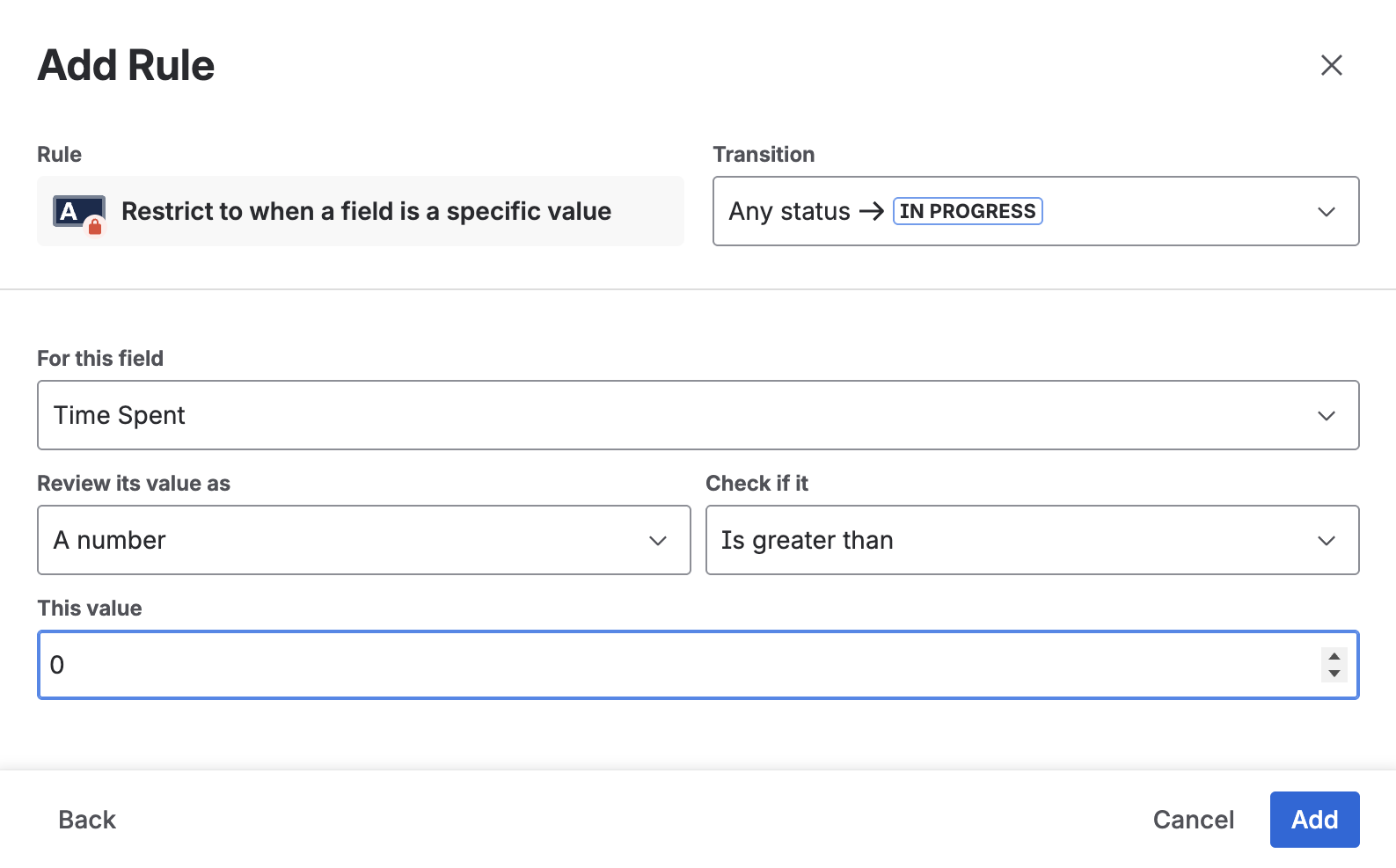Cancel adding the rule

(1193, 820)
